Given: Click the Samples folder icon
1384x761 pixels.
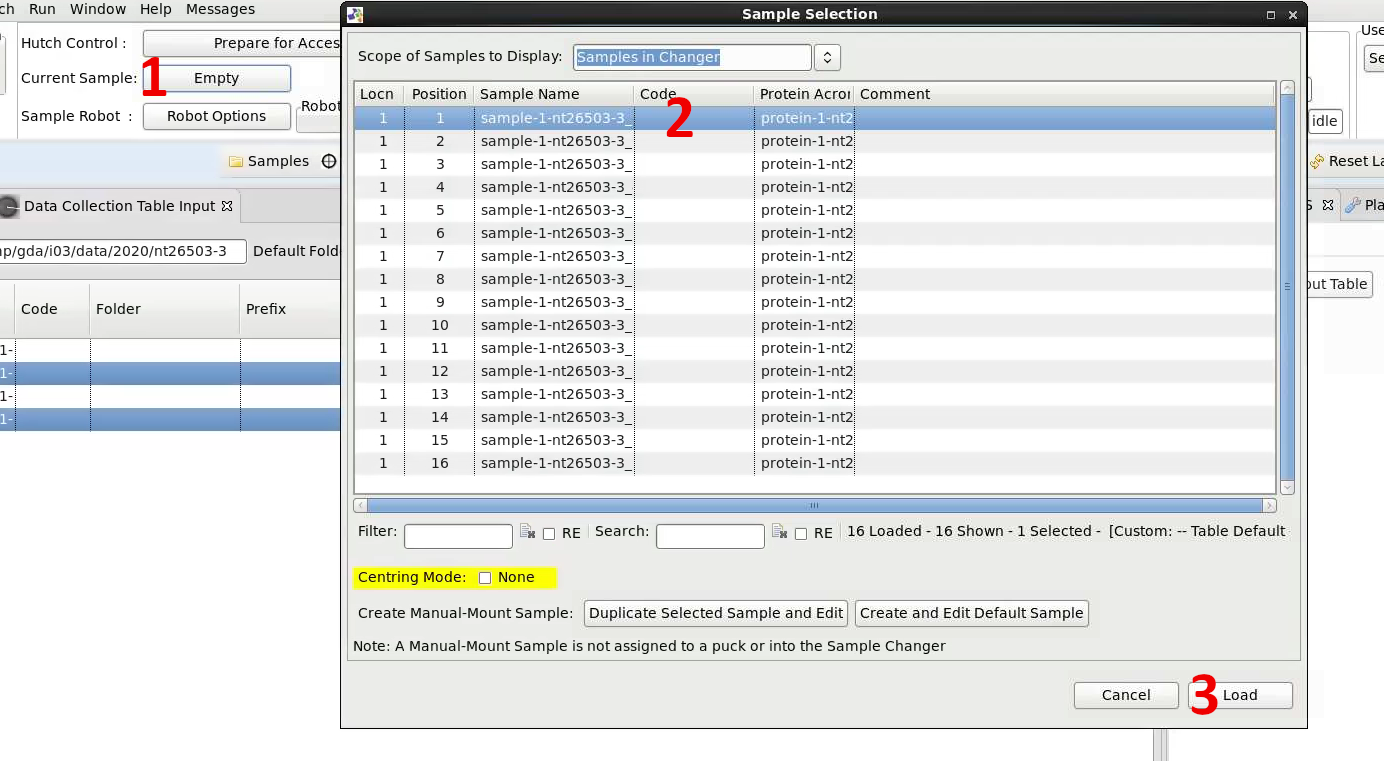Looking at the screenshot, I should tap(236, 160).
